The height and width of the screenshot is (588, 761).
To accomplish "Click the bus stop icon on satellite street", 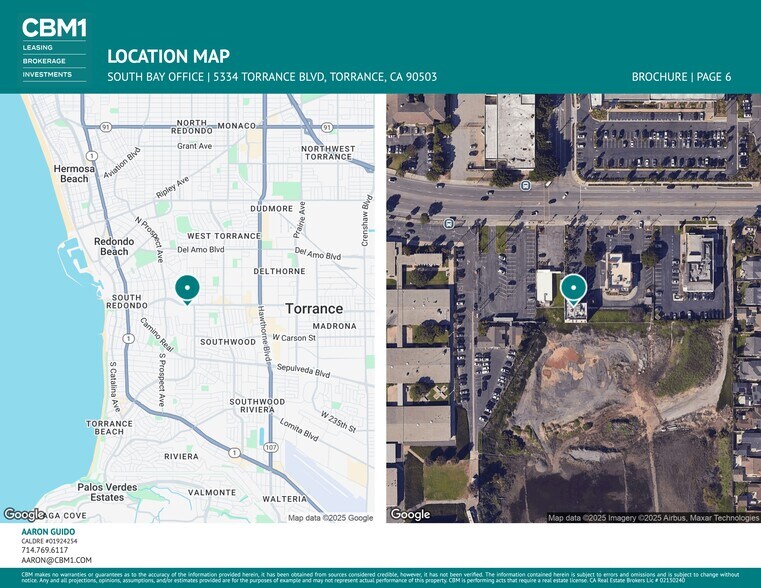I will point(526,184).
